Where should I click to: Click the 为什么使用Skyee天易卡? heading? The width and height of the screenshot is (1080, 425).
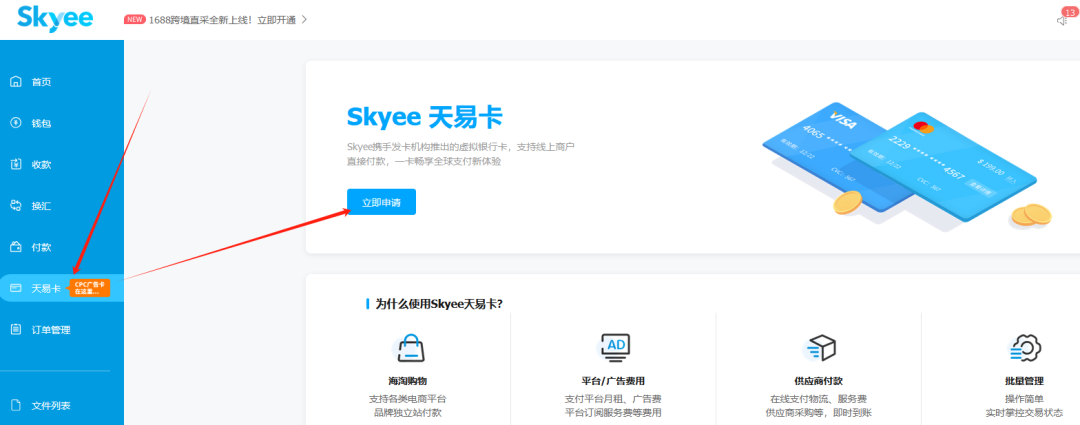pos(439,304)
